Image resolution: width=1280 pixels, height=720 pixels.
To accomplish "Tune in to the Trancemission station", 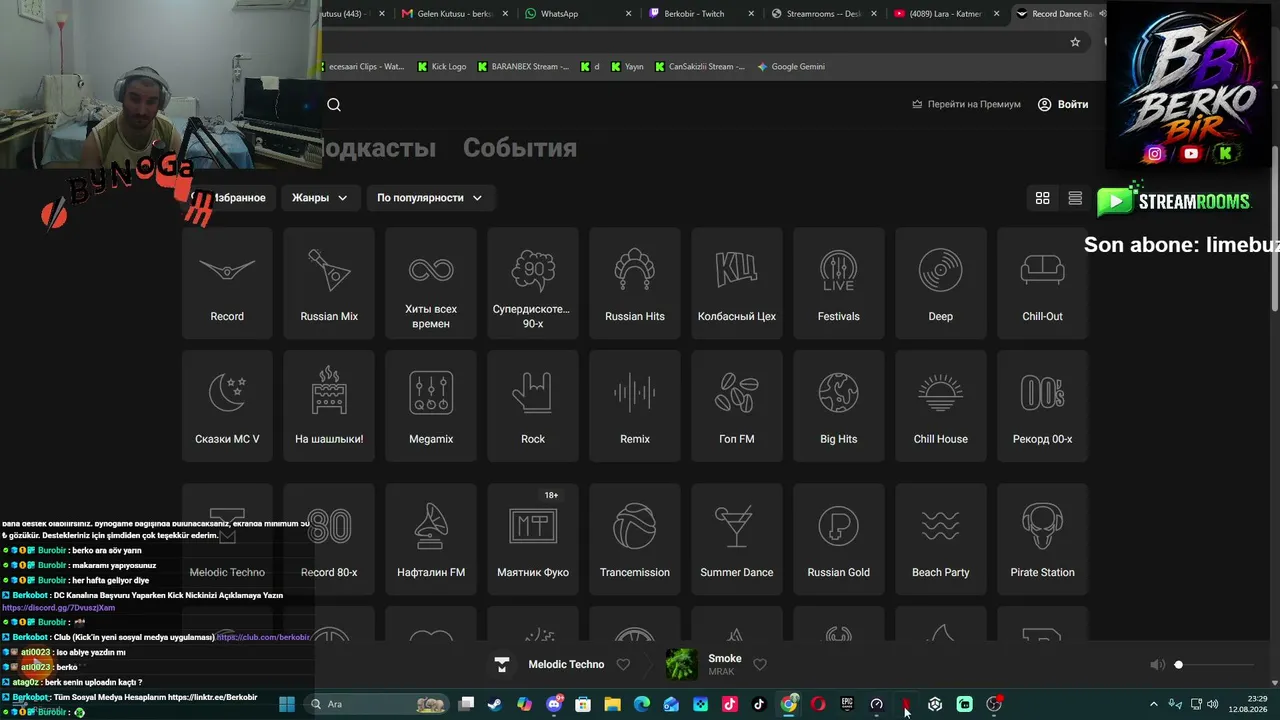I will point(635,539).
